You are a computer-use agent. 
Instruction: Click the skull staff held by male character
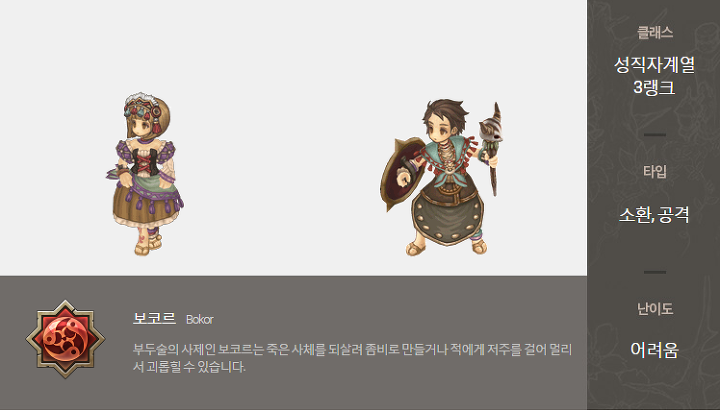[x=492, y=149]
